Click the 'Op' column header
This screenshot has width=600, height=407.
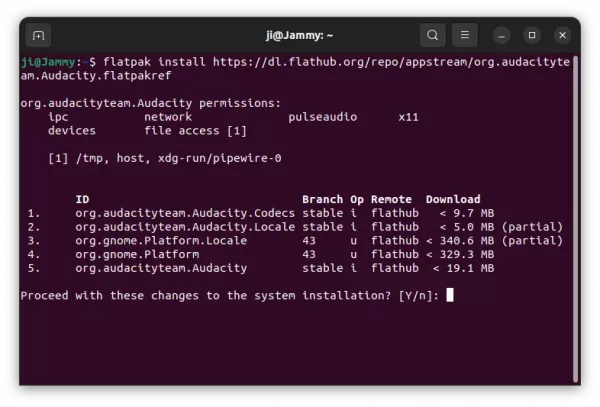357,200
